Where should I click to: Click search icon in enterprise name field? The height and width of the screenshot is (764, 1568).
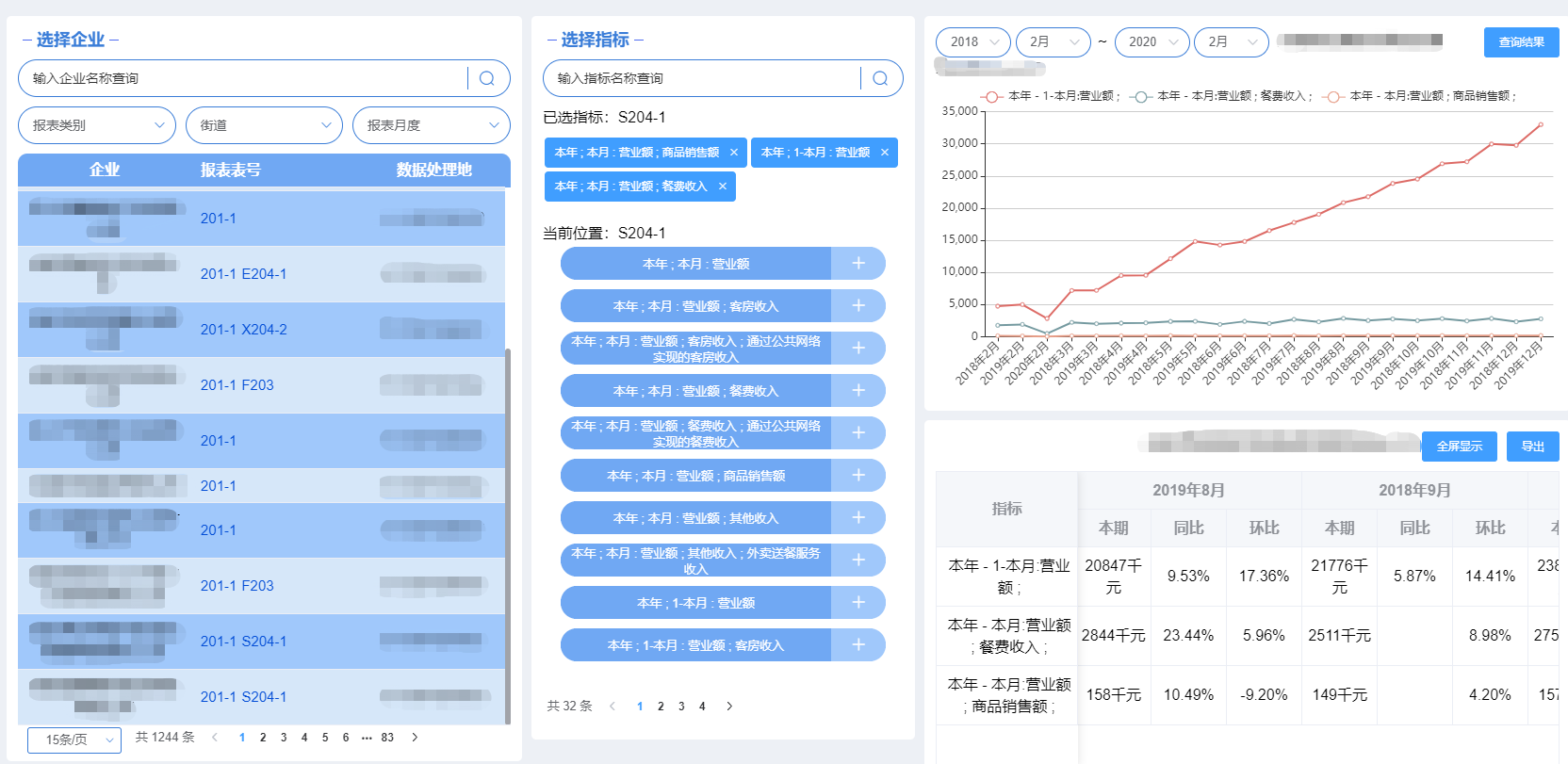486,78
